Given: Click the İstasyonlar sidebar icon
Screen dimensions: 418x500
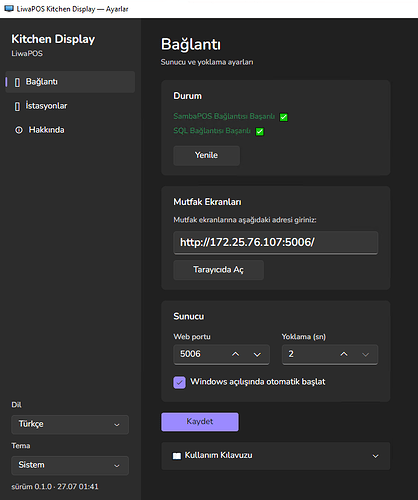Looking at the screenshot, I should coord(17,106).
